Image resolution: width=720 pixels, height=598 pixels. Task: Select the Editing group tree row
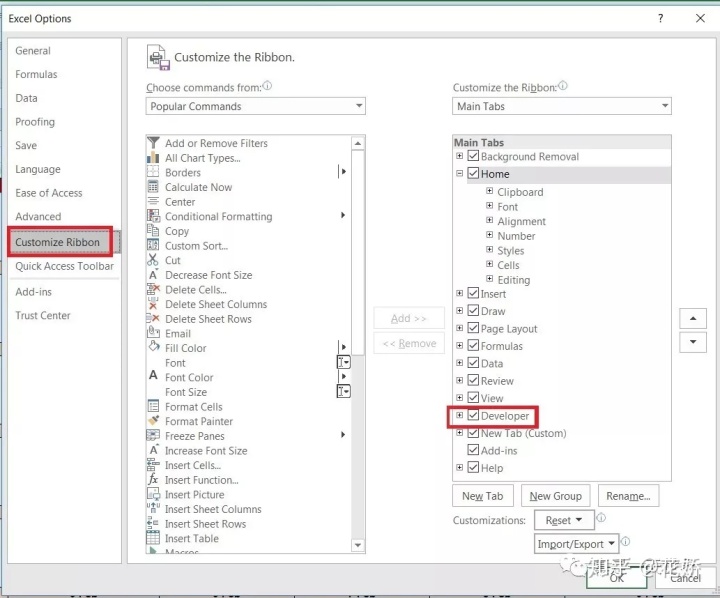(x=513, y=280)
